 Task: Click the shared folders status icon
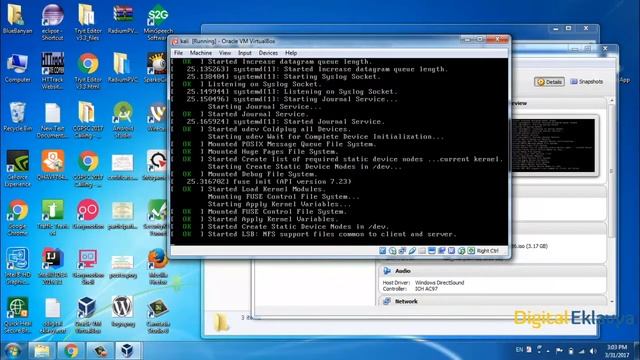422,251
